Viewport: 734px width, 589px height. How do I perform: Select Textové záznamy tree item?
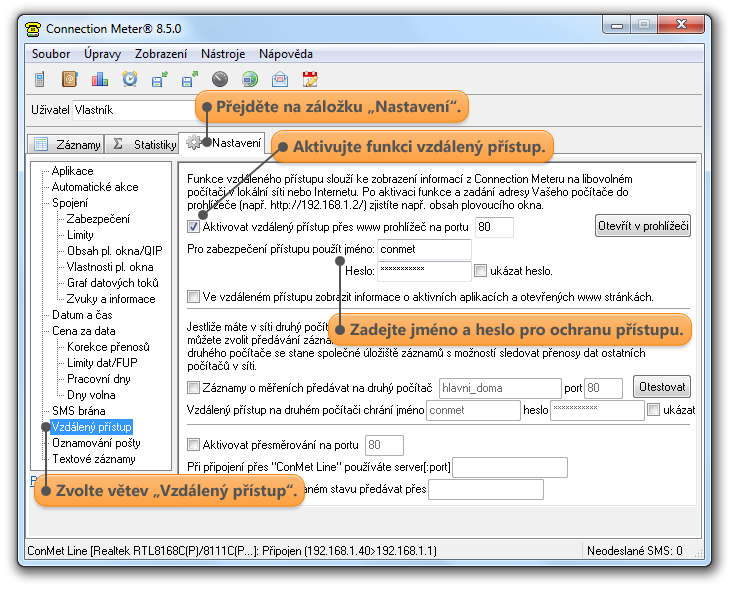pos(94,459)
